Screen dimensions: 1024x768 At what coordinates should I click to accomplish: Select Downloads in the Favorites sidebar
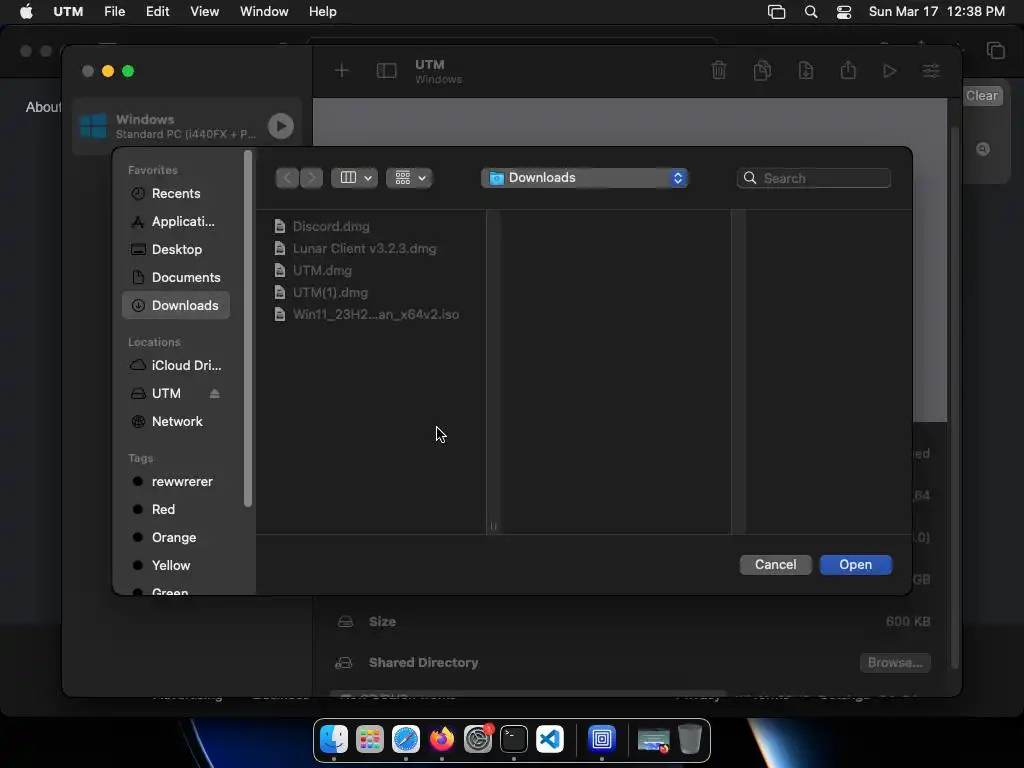tap(176, 306)
